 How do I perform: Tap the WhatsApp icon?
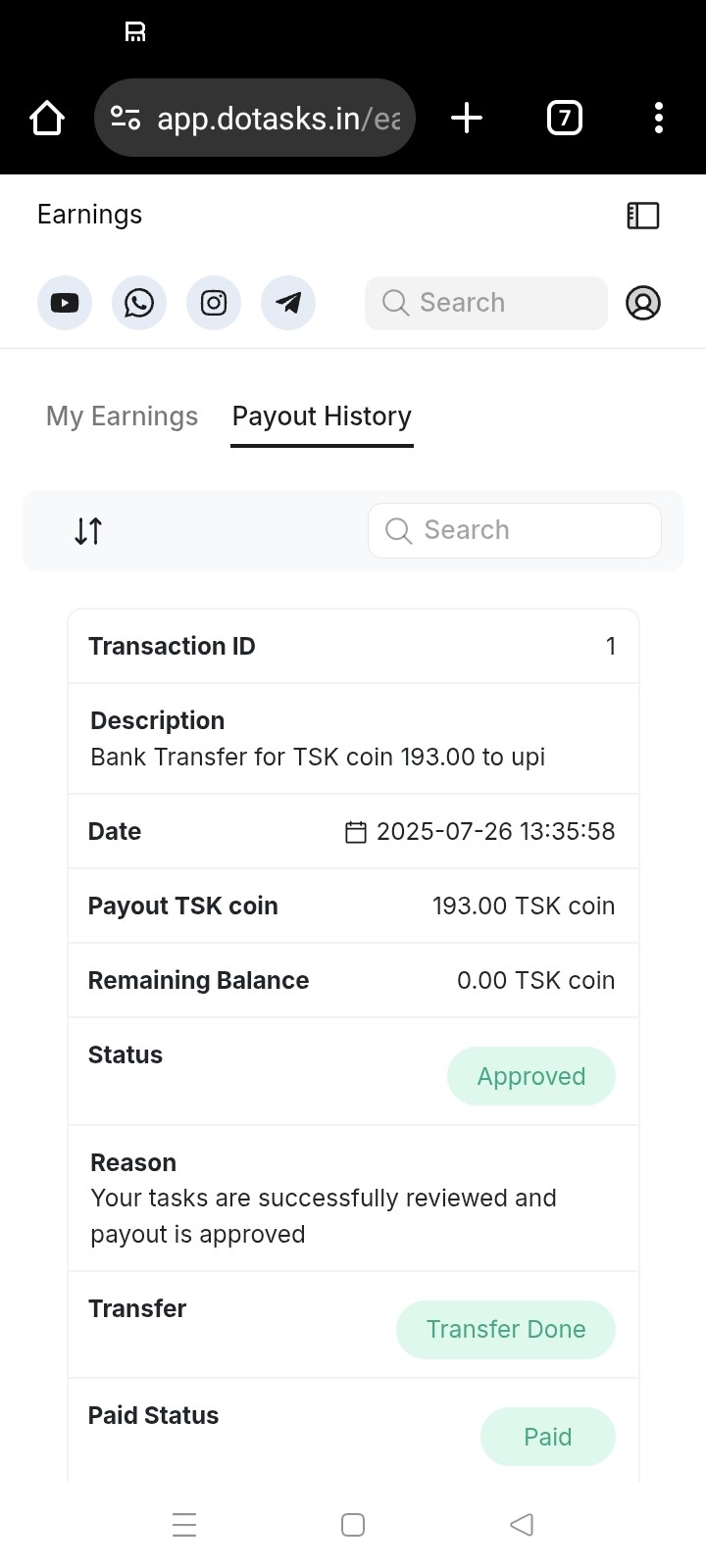[x=139, y=303]
